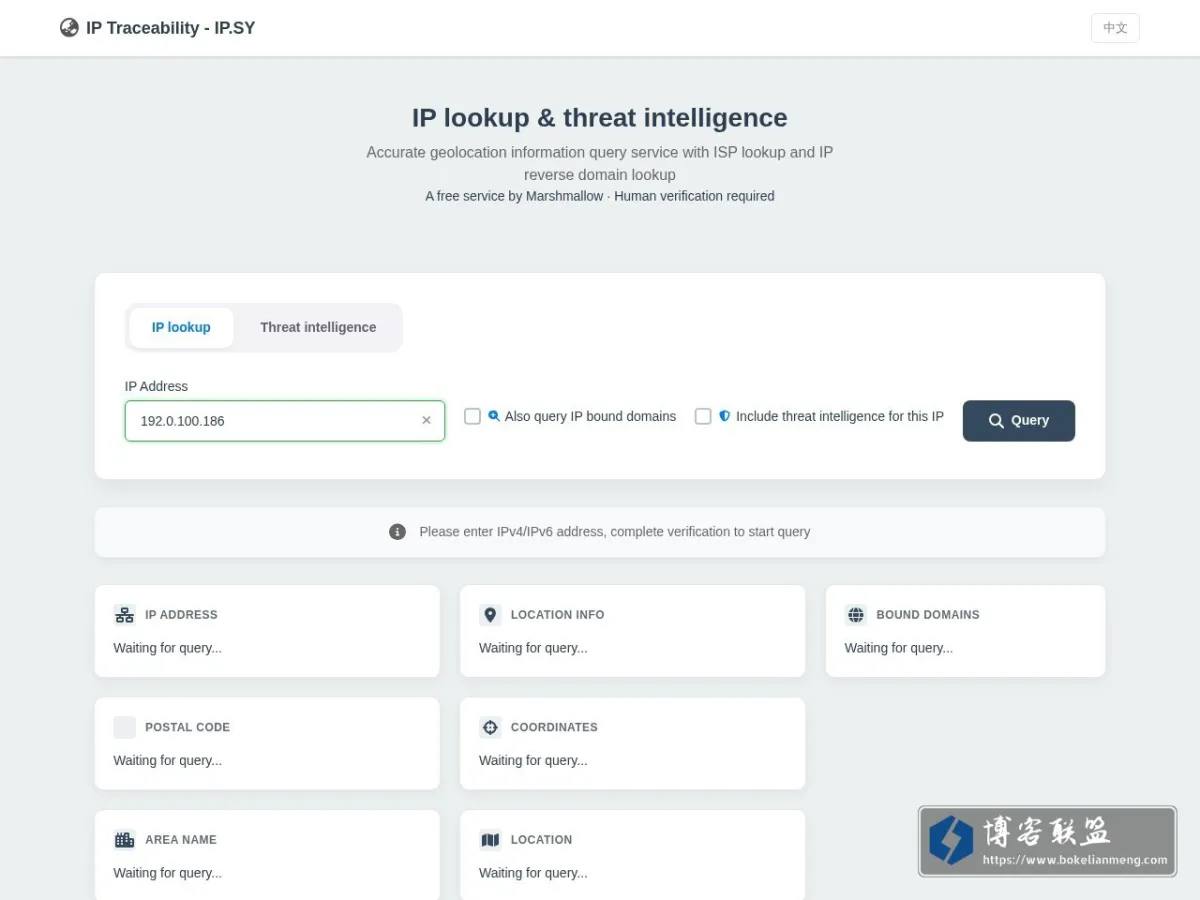Click the network icon on IP ADDRESS card
1200x900 pixels.
tap(125, 615)
